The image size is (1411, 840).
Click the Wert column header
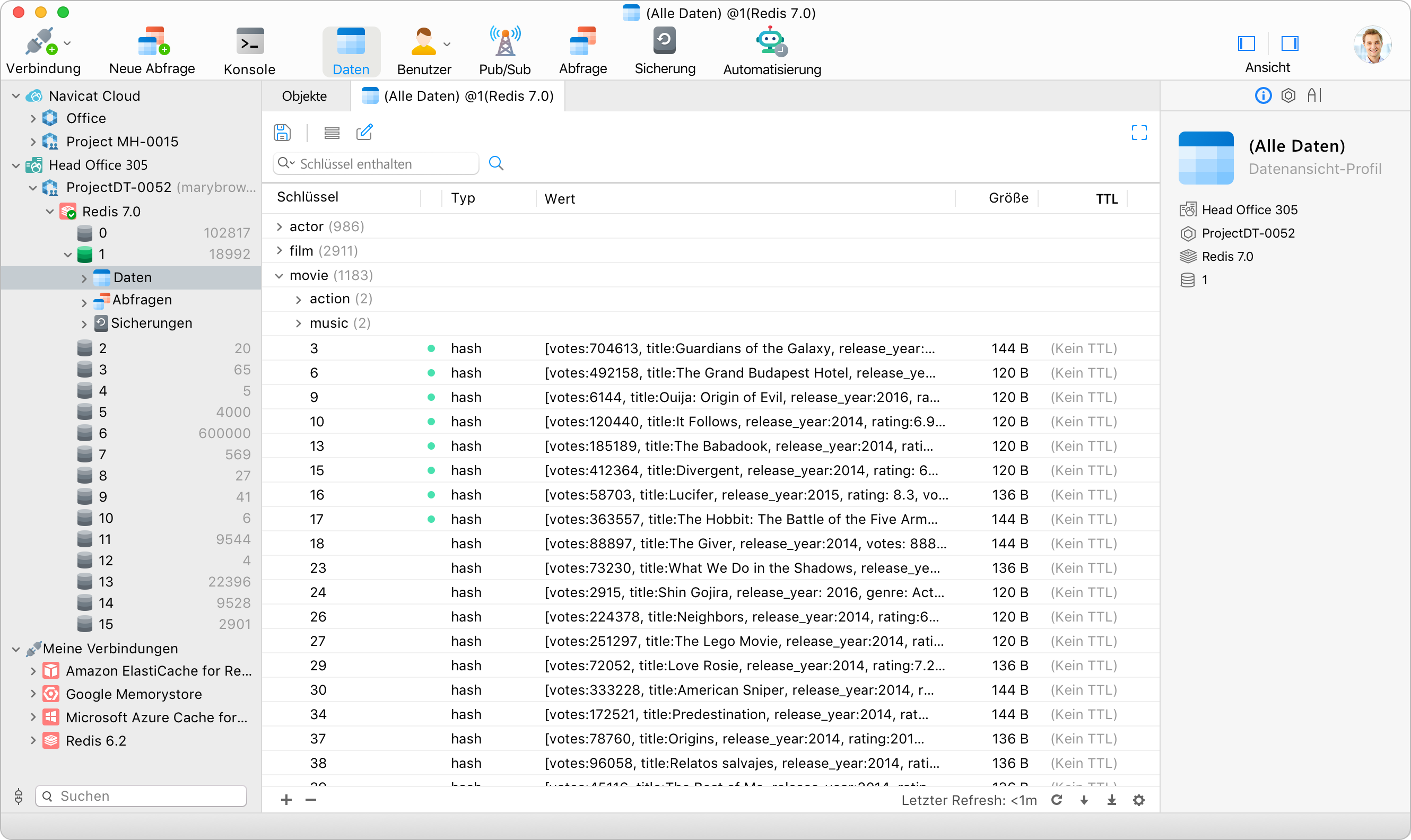pyautogui.click(x=560, y=199)
